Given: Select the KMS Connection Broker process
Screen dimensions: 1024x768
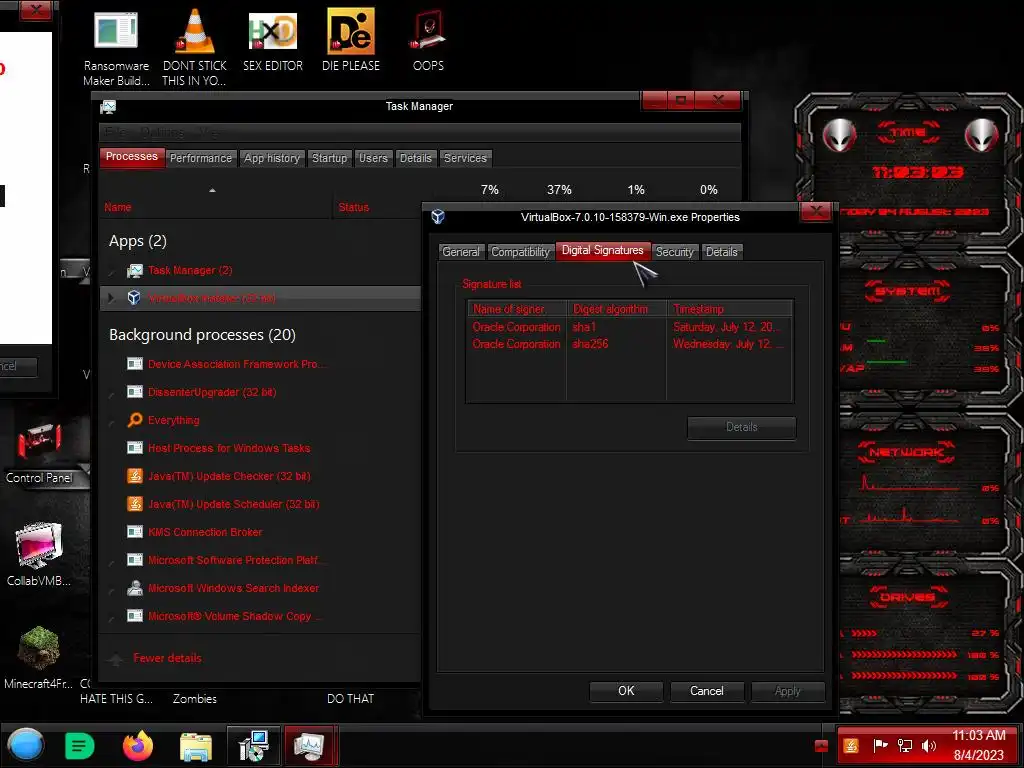Looking at the screenshot, I should coord(260,532).
